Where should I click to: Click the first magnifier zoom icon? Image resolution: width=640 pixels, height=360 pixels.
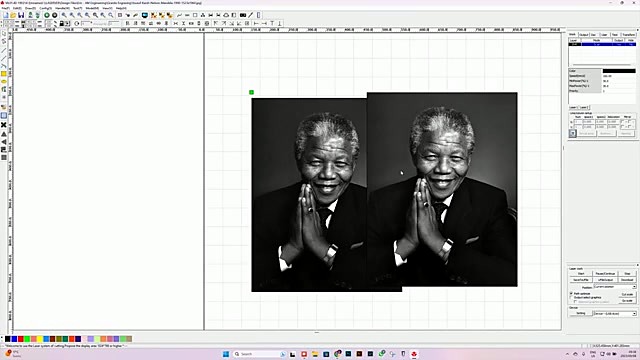tap(64, 15)
